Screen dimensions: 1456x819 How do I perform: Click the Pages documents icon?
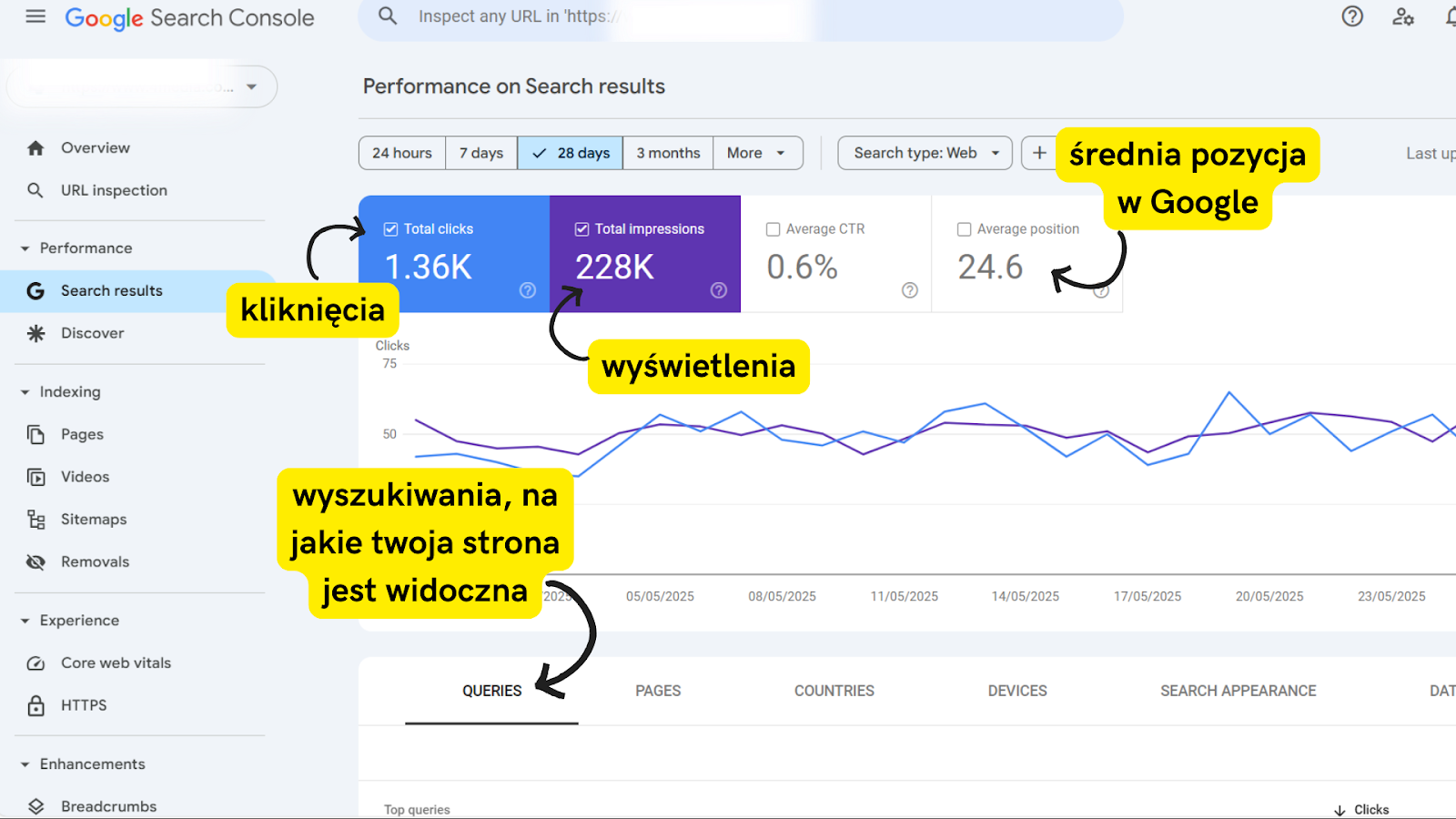pyautogui.click(x=35, y=435)
